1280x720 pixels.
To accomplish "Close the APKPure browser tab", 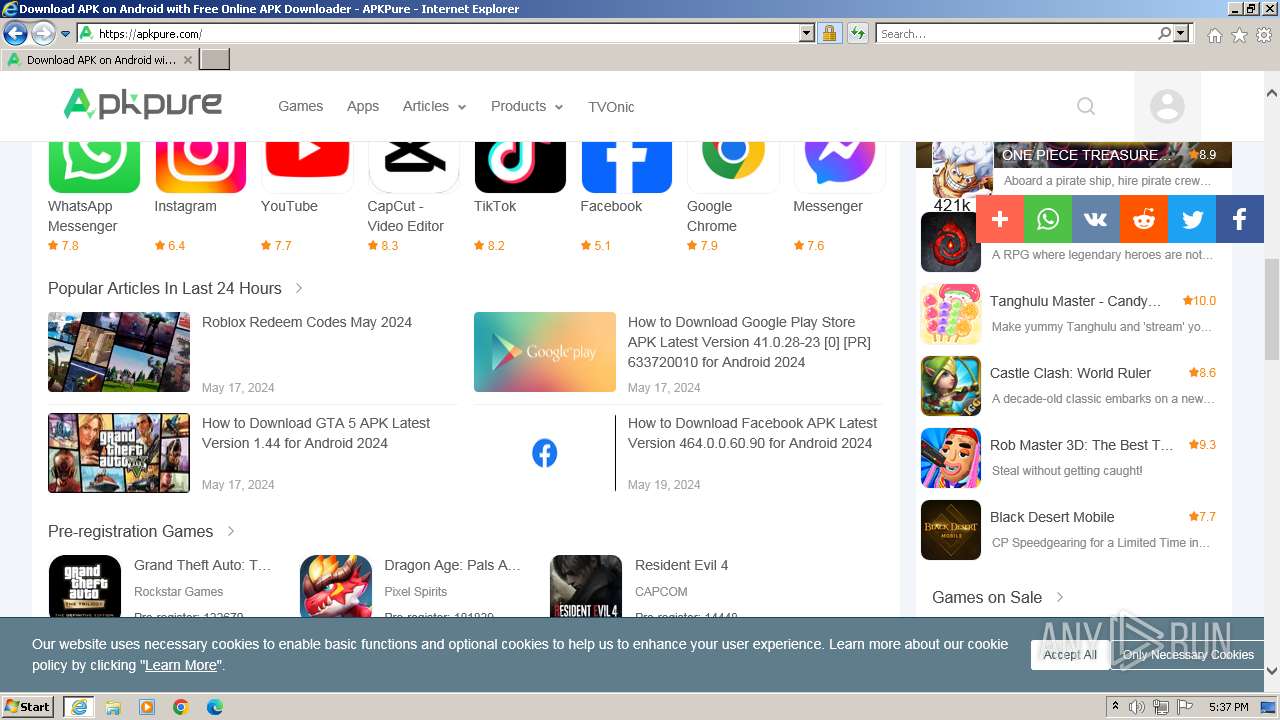I will (x=187, y=60).
